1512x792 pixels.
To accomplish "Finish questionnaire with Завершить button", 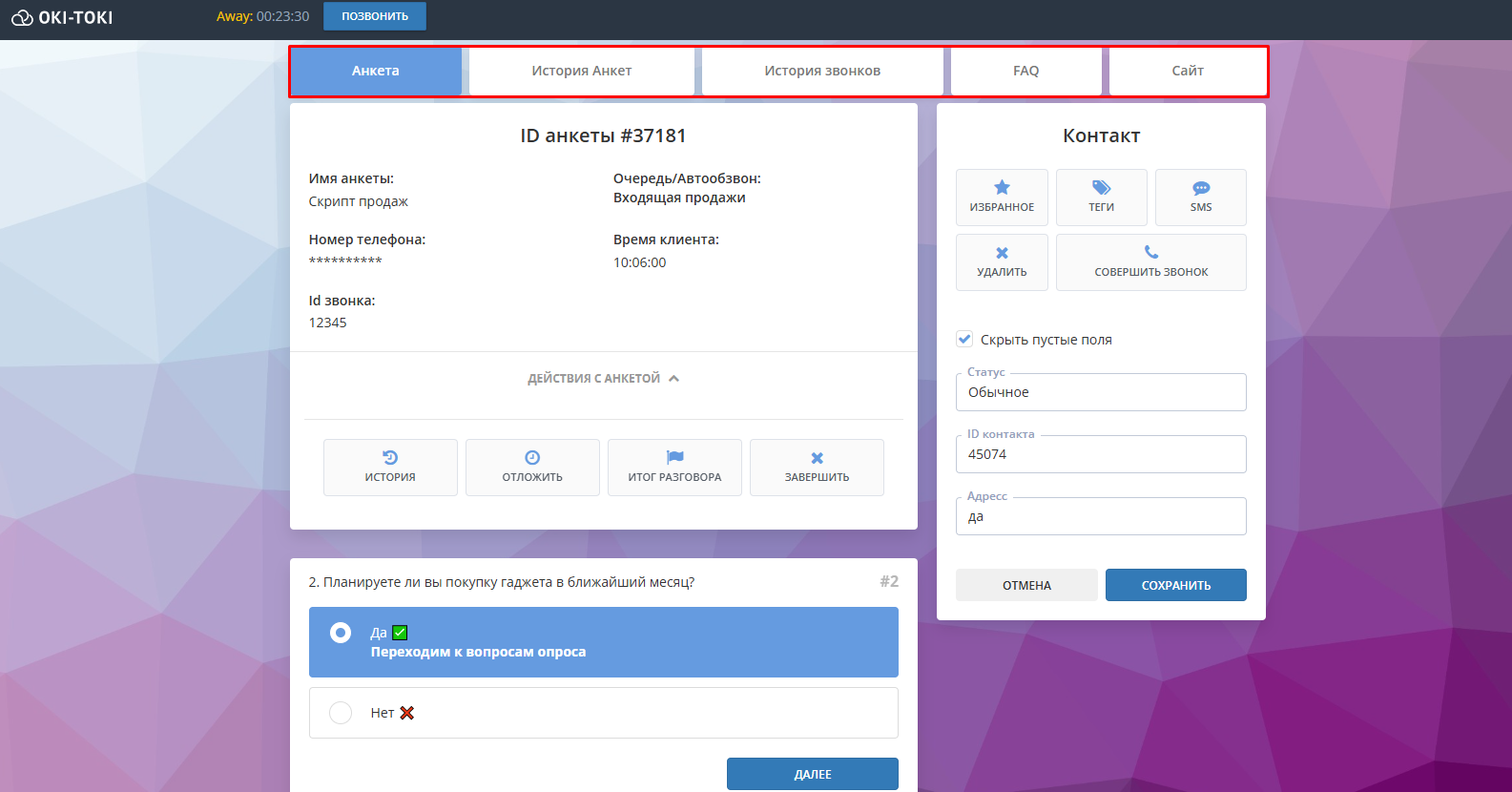I will coord(817,467).
